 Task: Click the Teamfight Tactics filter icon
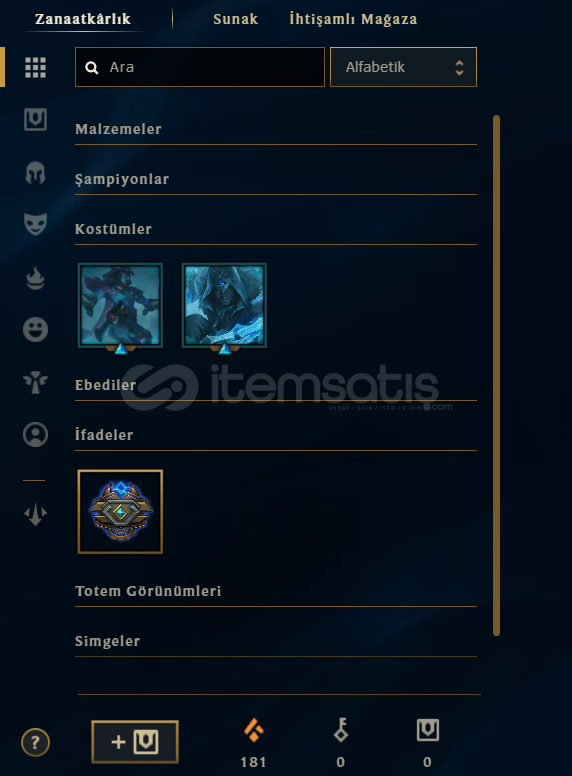pyautogui.click(x=35, y=514)
